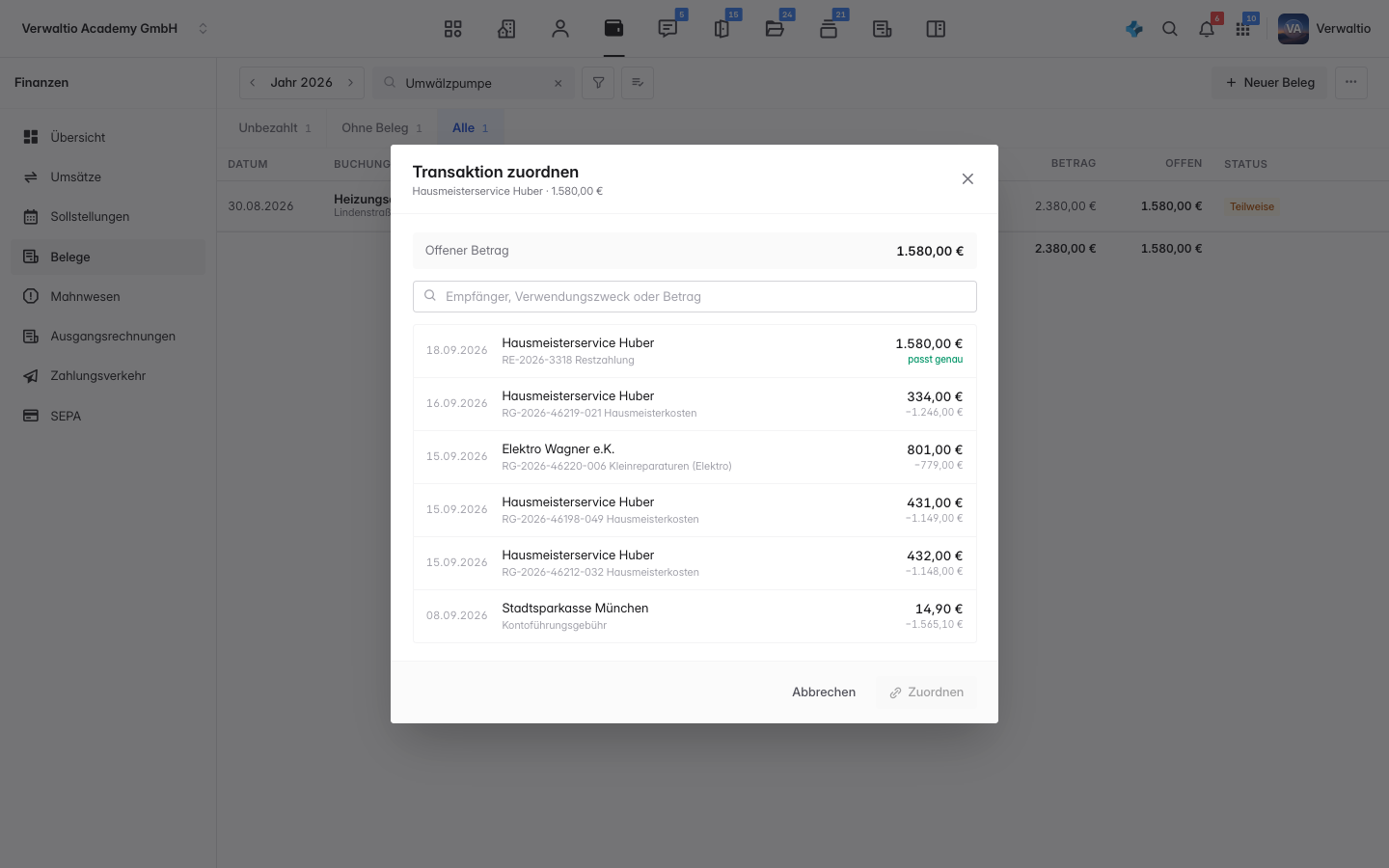1389x868 pixels.
Task: Close the Transaktion zuordnen dialog
Action: pos(967,179)
